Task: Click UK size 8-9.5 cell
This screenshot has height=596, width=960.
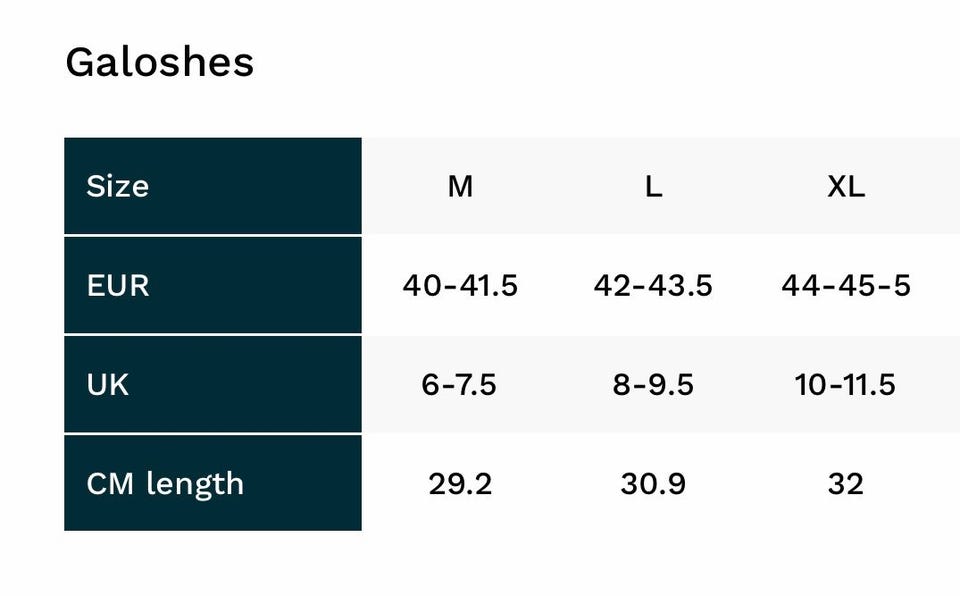Action: click(x=653, y=384)
